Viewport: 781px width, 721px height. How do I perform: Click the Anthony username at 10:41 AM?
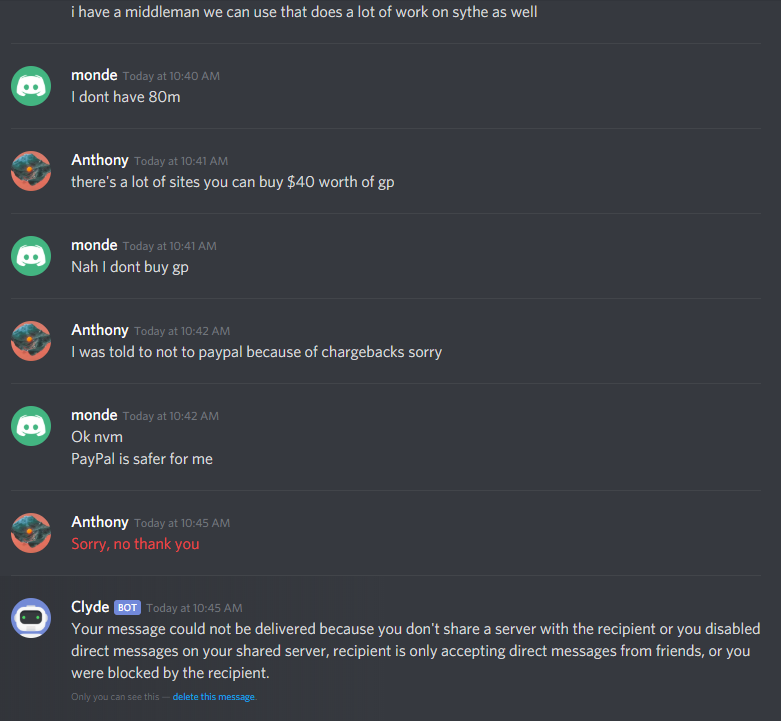pos(100,160)
